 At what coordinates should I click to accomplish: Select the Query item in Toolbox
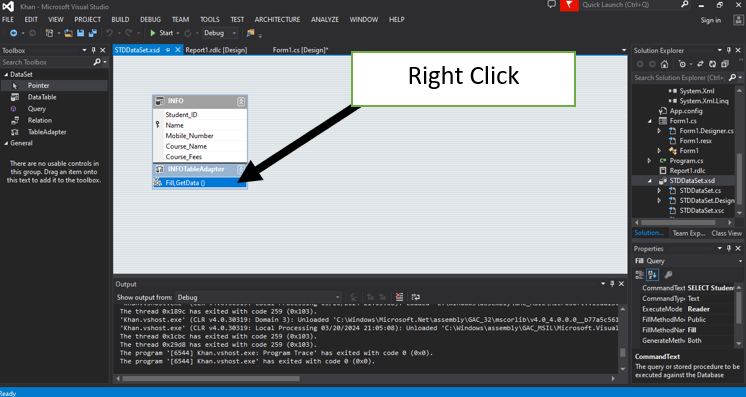click(54, 109)
